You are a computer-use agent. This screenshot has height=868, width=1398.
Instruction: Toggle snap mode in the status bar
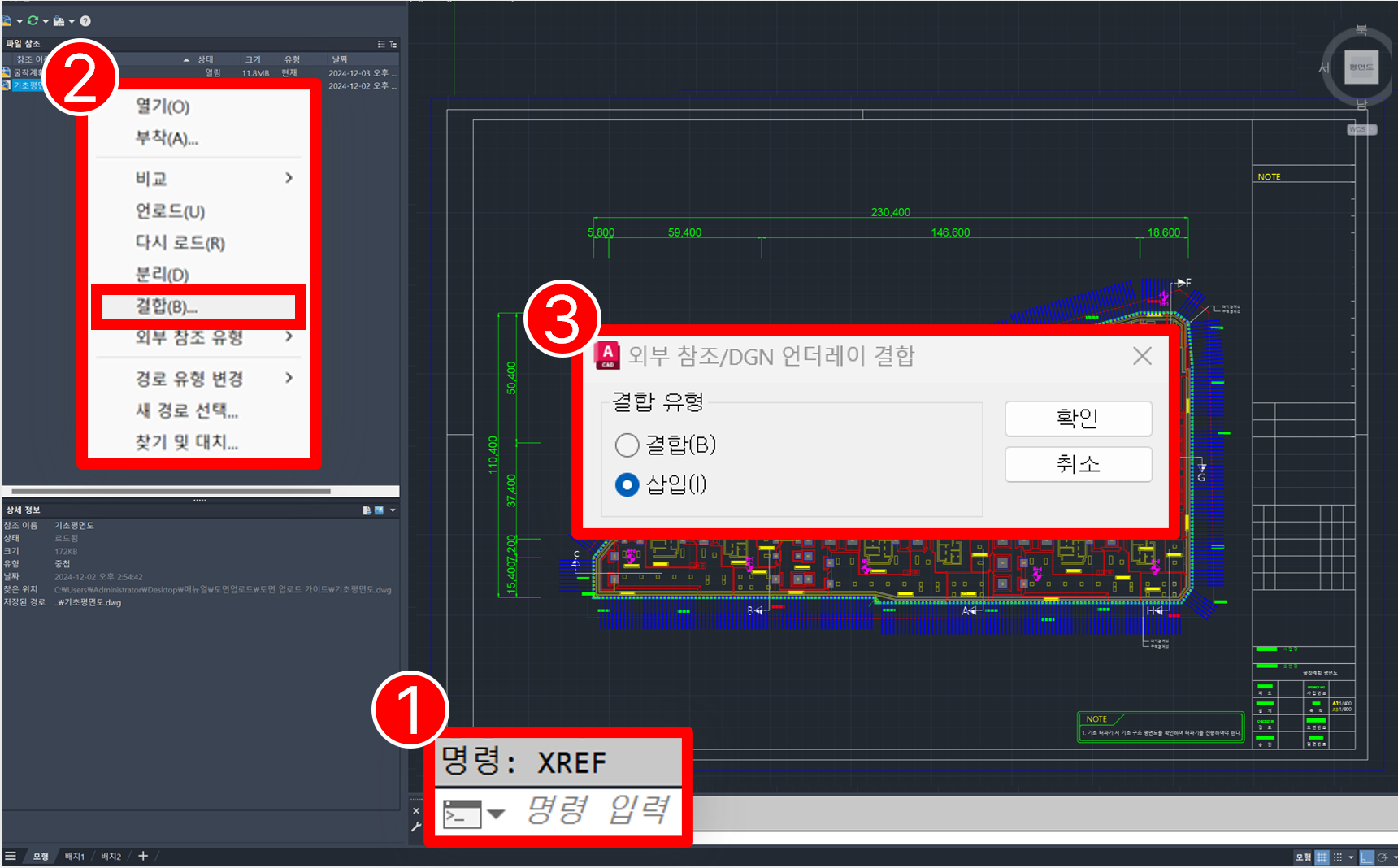coord(1338,857)
